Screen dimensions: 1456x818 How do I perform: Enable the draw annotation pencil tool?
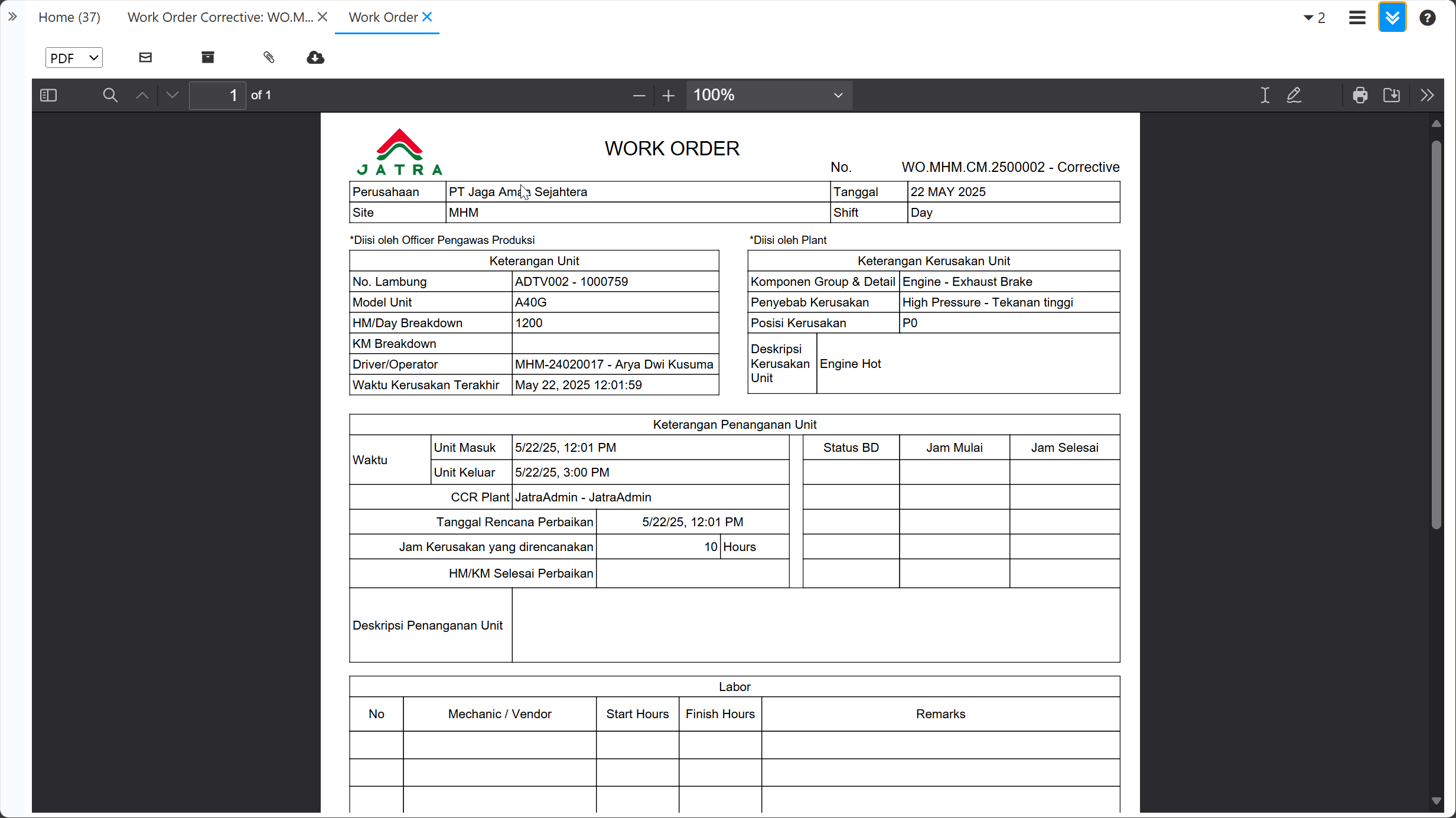1294,95
